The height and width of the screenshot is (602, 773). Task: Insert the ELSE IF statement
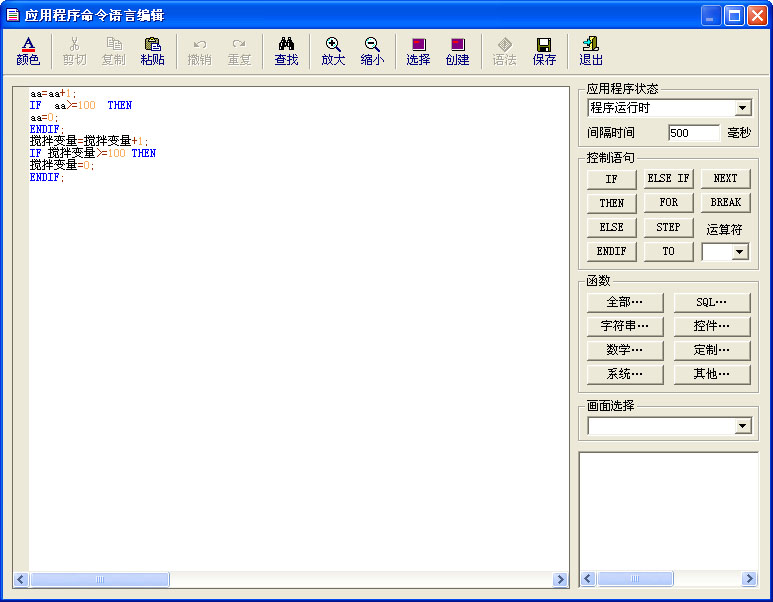(668, 178)
